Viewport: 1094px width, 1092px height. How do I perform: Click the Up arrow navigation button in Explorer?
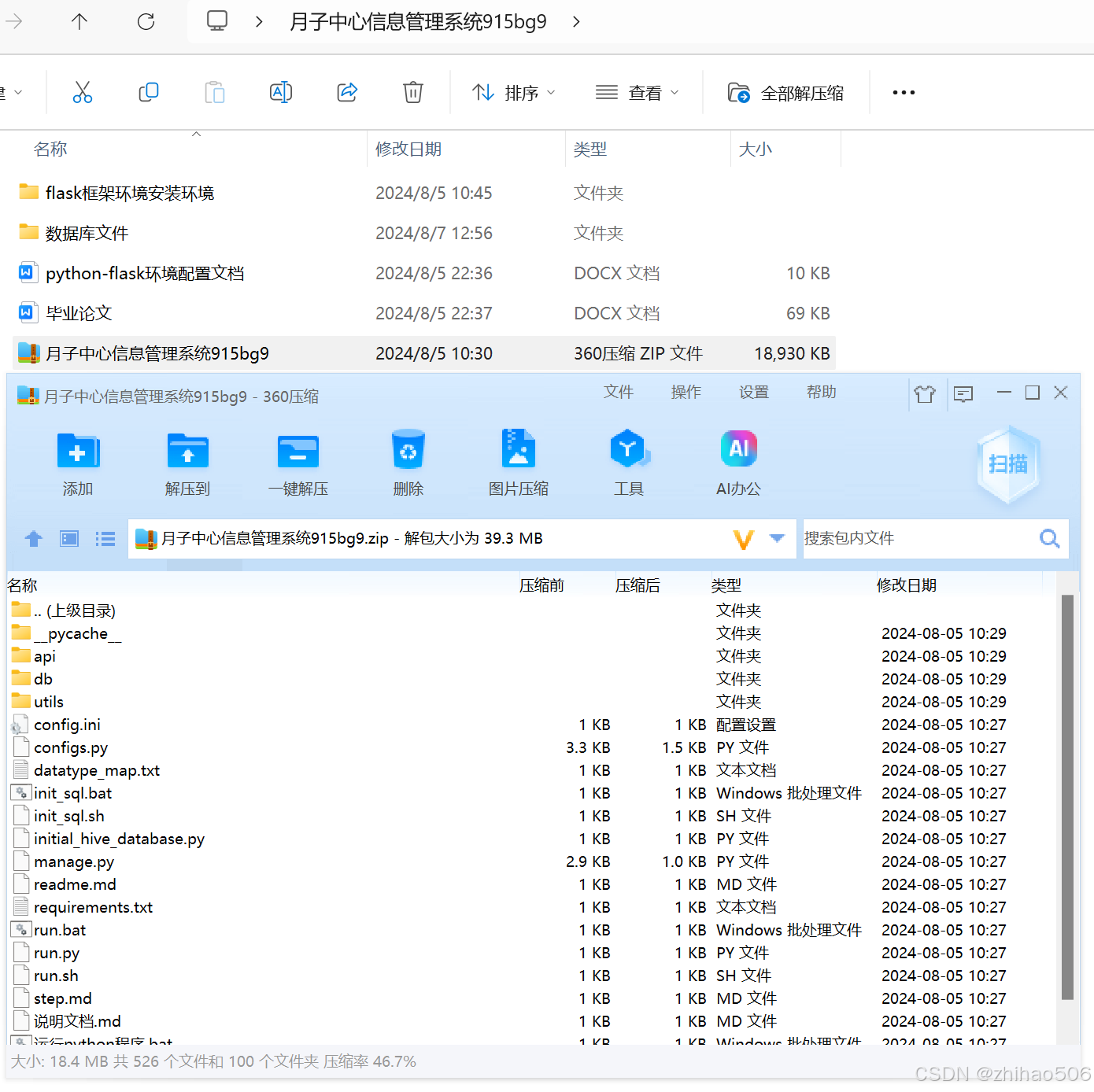point(79,21)
